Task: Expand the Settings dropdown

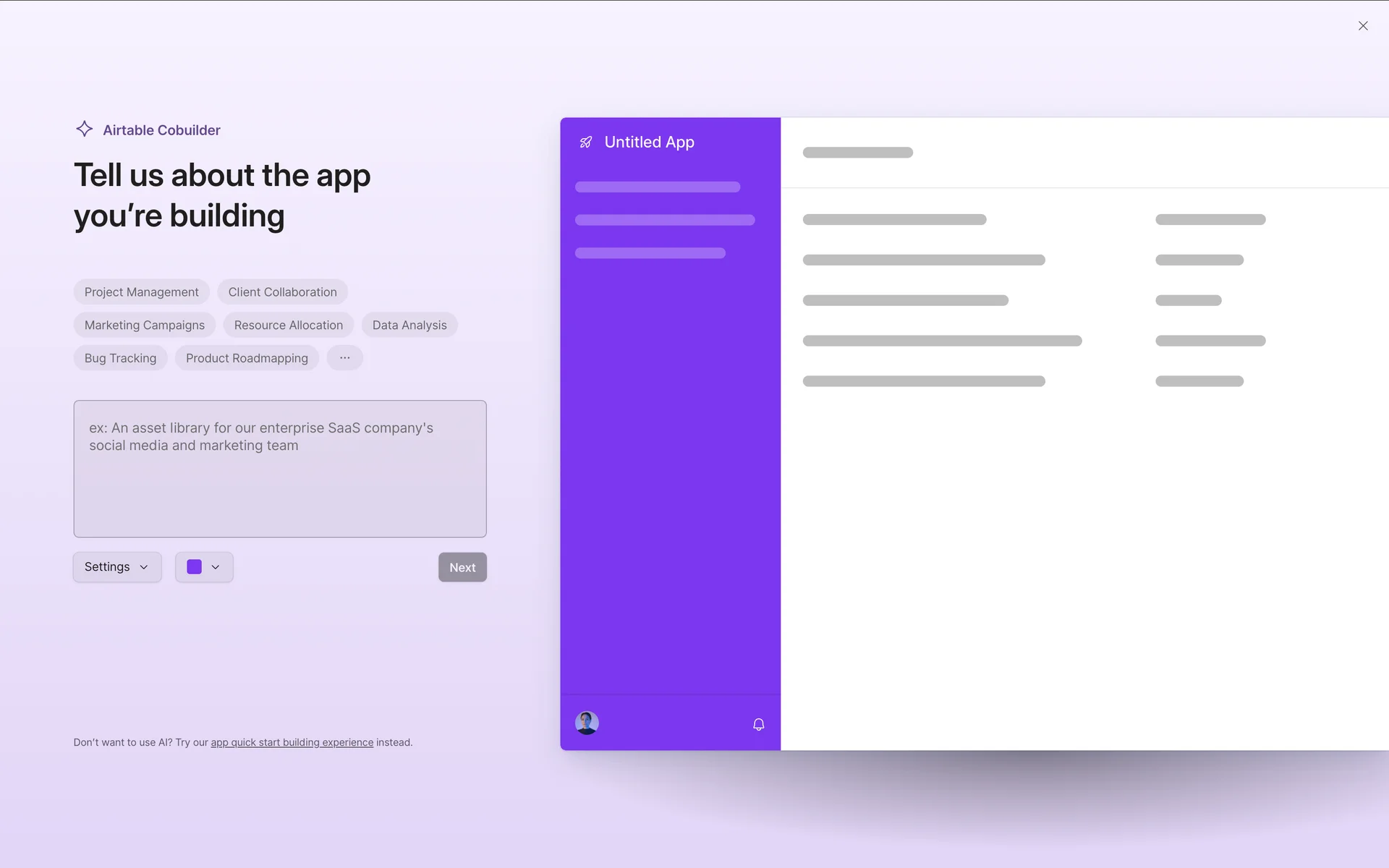Action: point(116,567)
